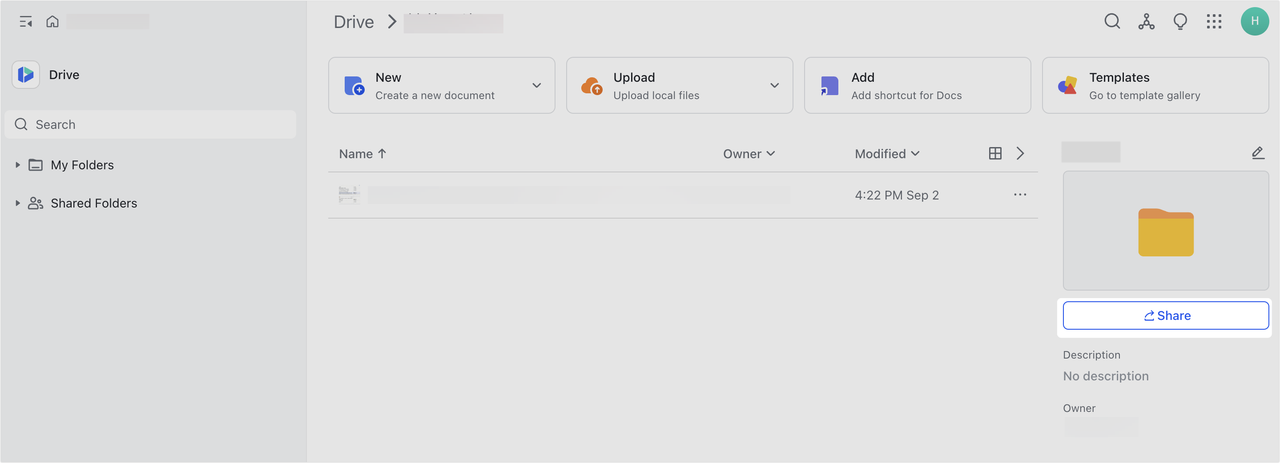
Task: Open the New document dropdown
Action: point(536,86)
